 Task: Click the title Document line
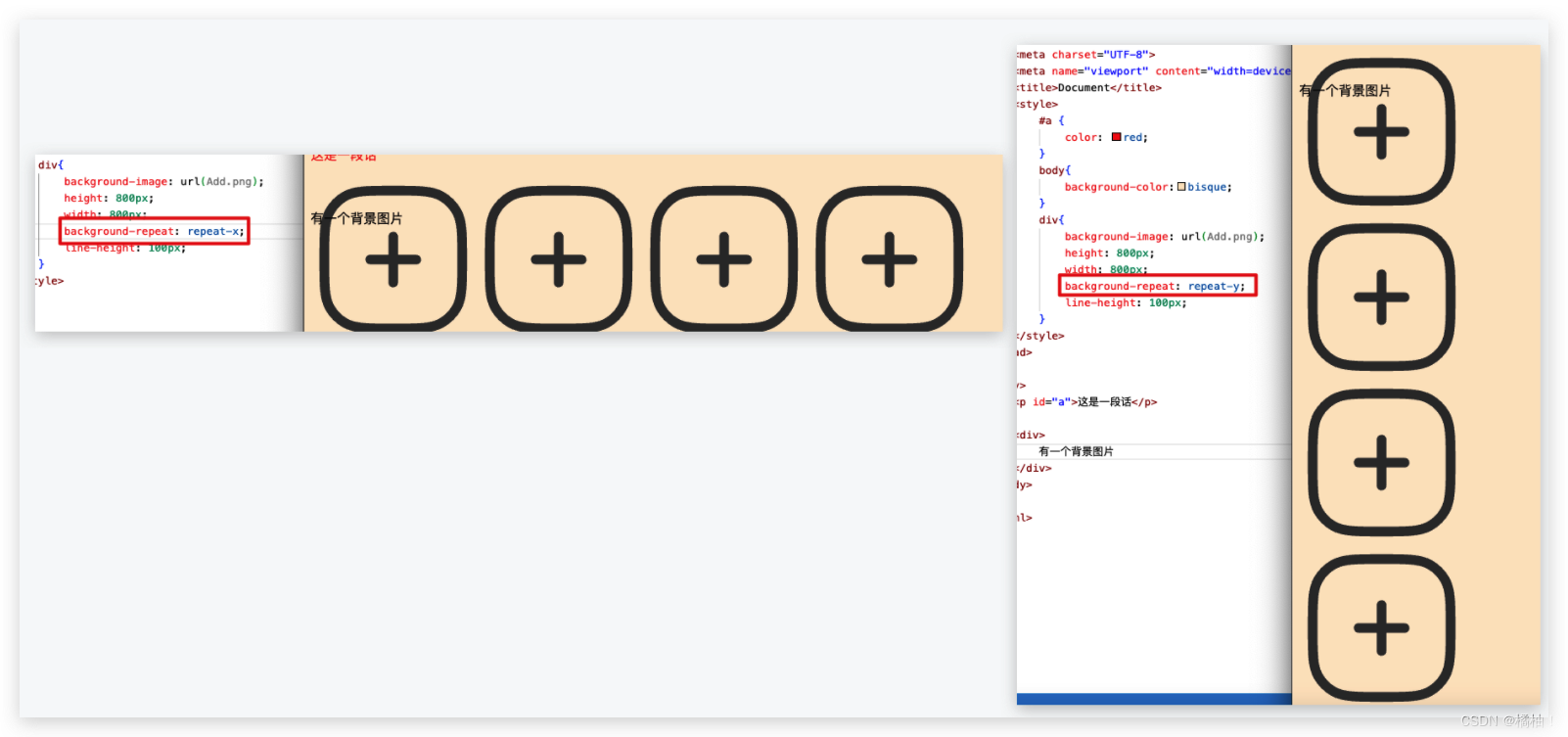1089,88
